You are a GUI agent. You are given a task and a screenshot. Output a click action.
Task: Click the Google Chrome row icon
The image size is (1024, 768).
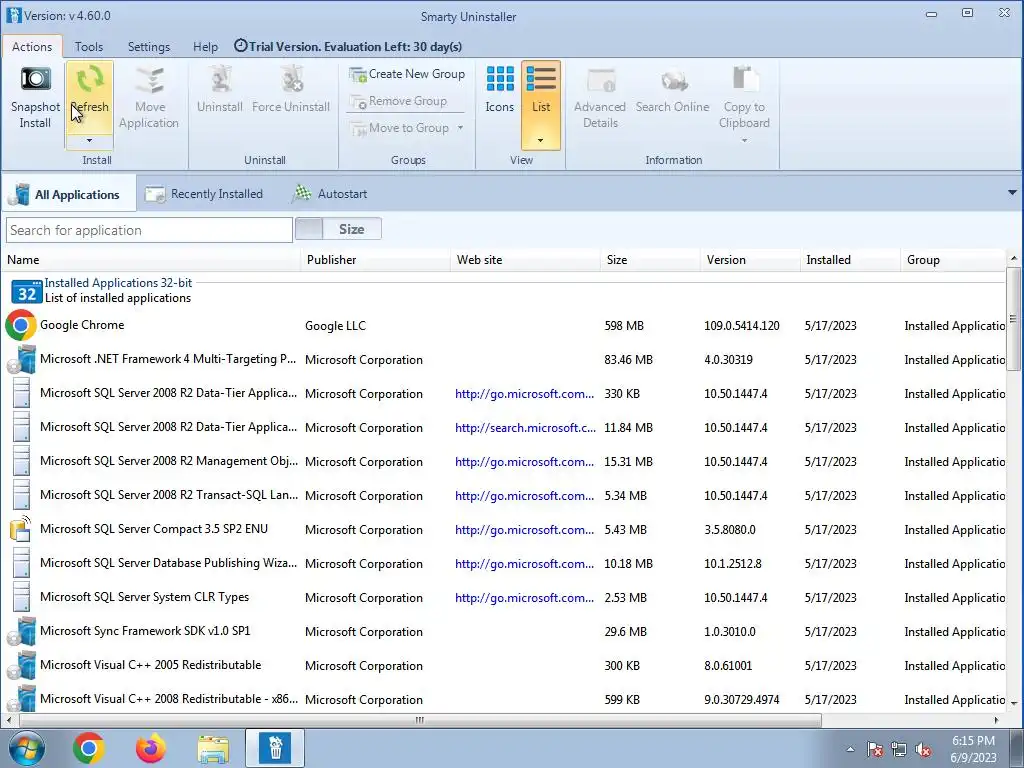tap(21, 325)
